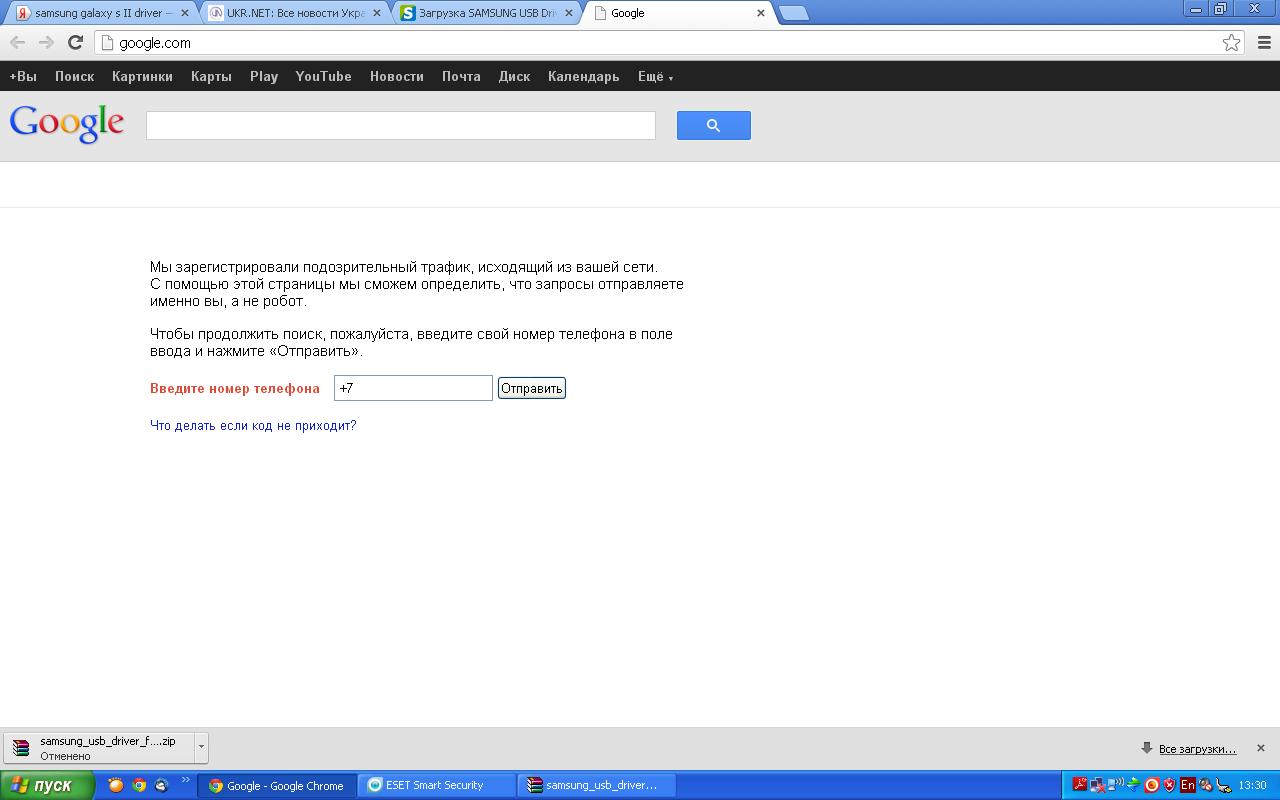The height and width of the screenshot is (800, 1280).
Task: Click the green and blue arrows tray icon
Action: [1133, 785]
